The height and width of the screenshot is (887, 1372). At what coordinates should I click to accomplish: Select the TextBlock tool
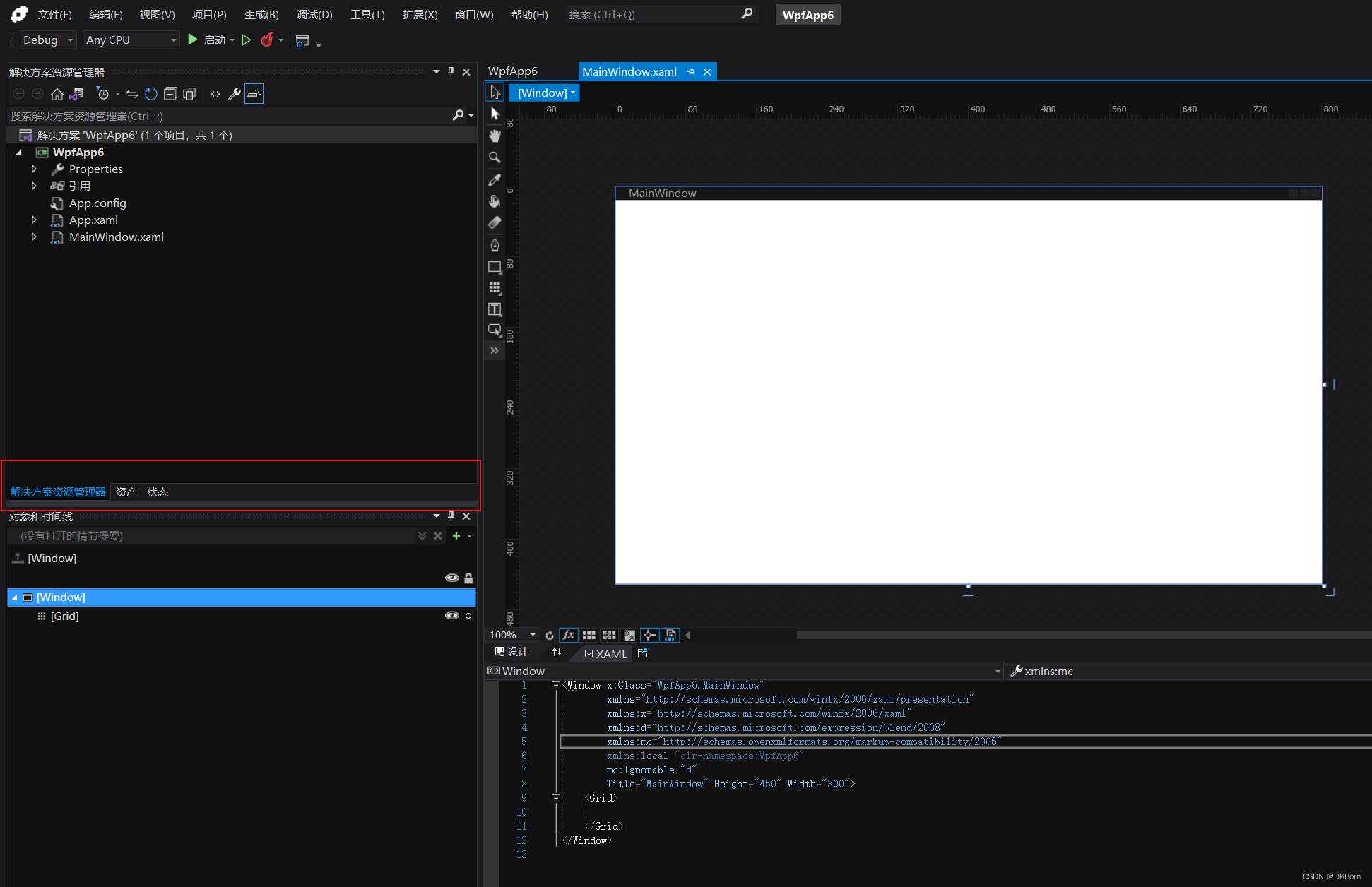click(x=495, y=309)
